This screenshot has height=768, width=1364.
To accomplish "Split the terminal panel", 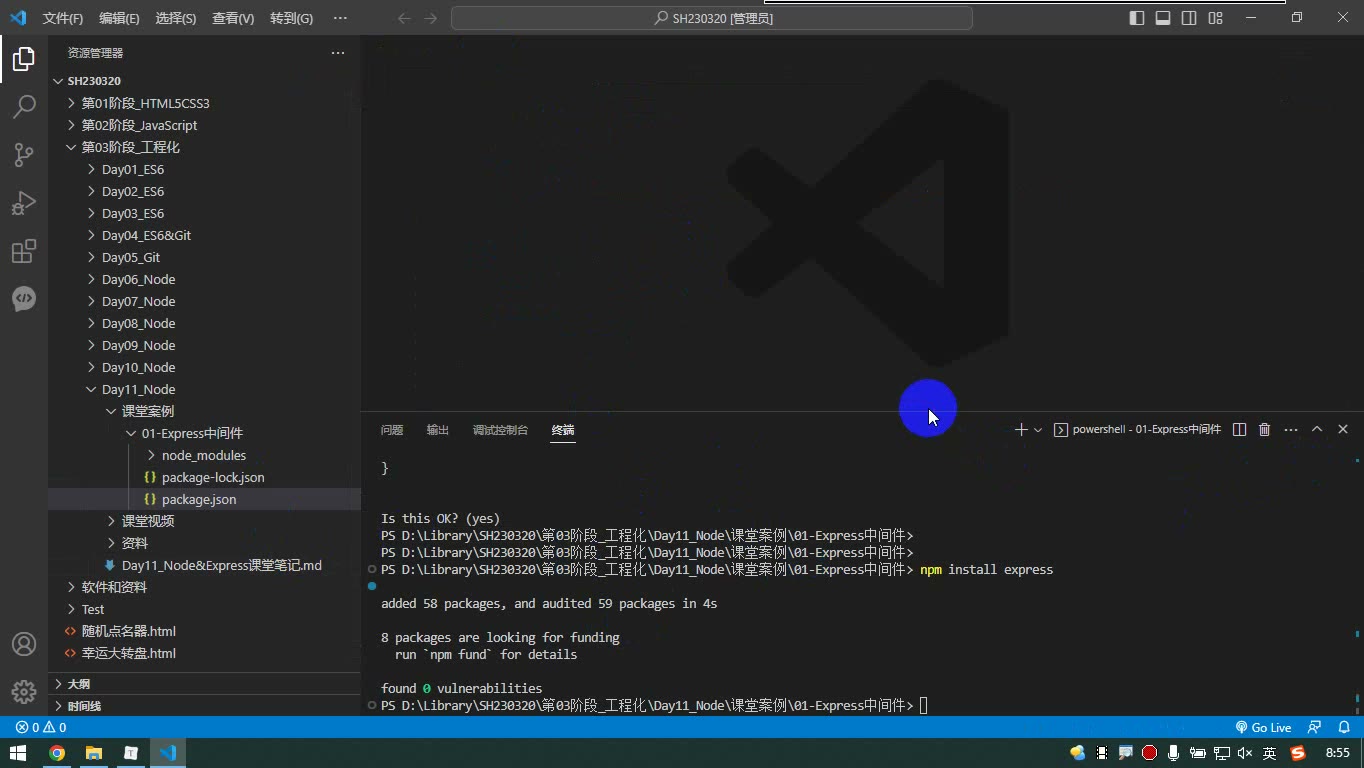I will point(1239,429).
